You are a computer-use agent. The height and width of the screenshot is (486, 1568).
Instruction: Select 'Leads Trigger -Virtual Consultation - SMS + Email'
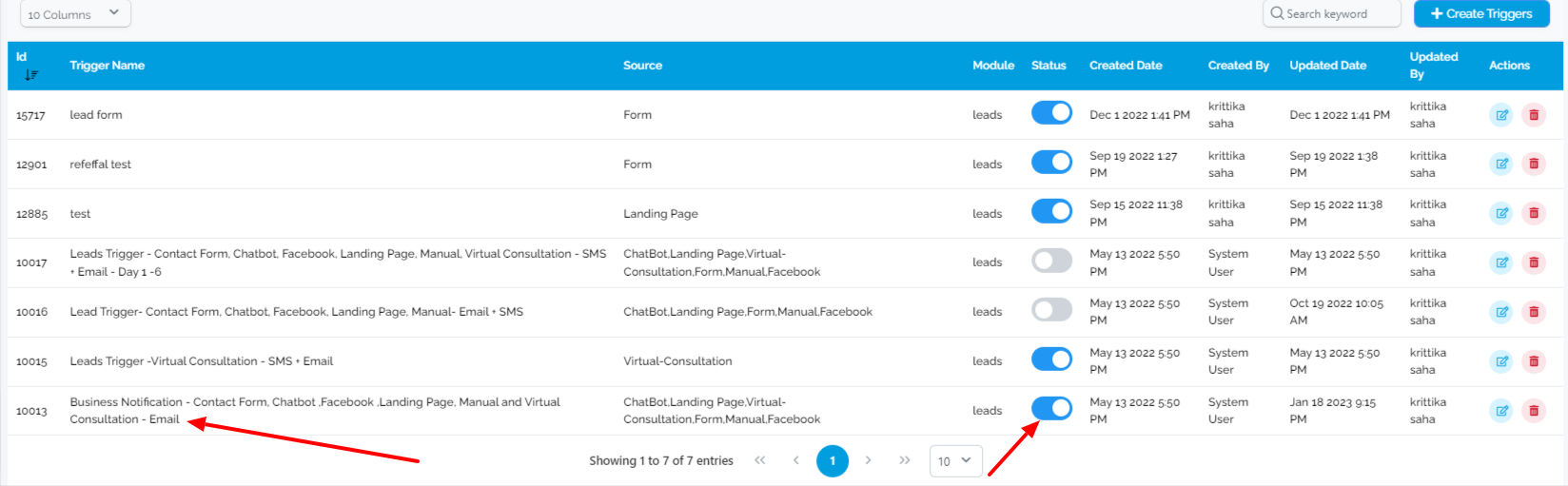coord(201,361)
